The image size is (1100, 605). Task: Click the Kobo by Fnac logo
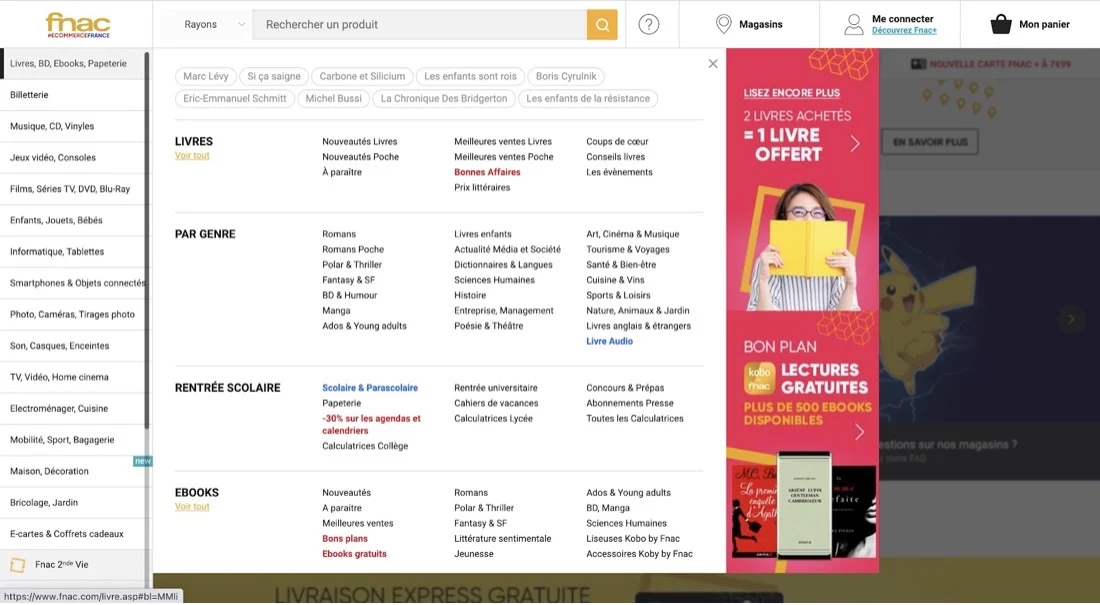(759, 379)
